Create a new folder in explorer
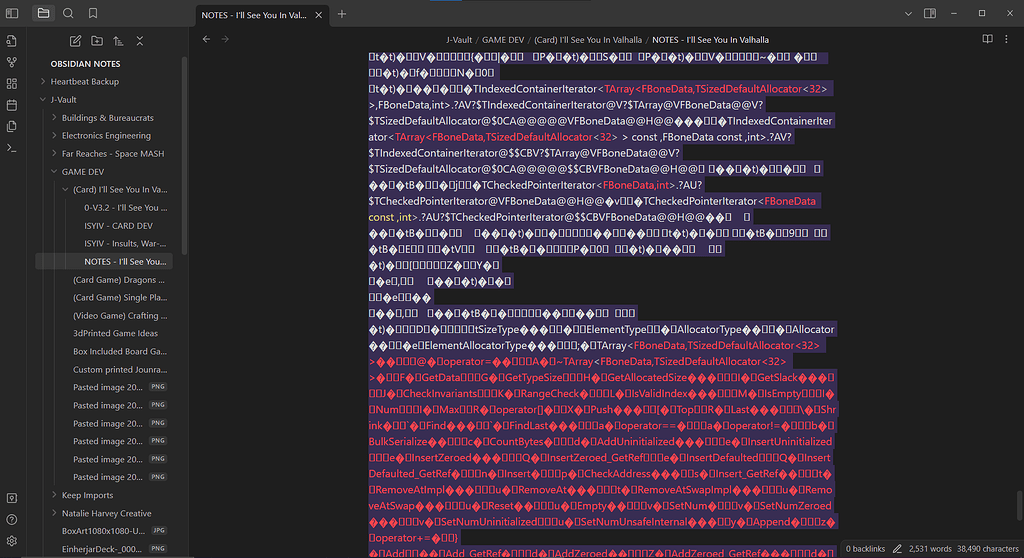 (x=97, y=41)
